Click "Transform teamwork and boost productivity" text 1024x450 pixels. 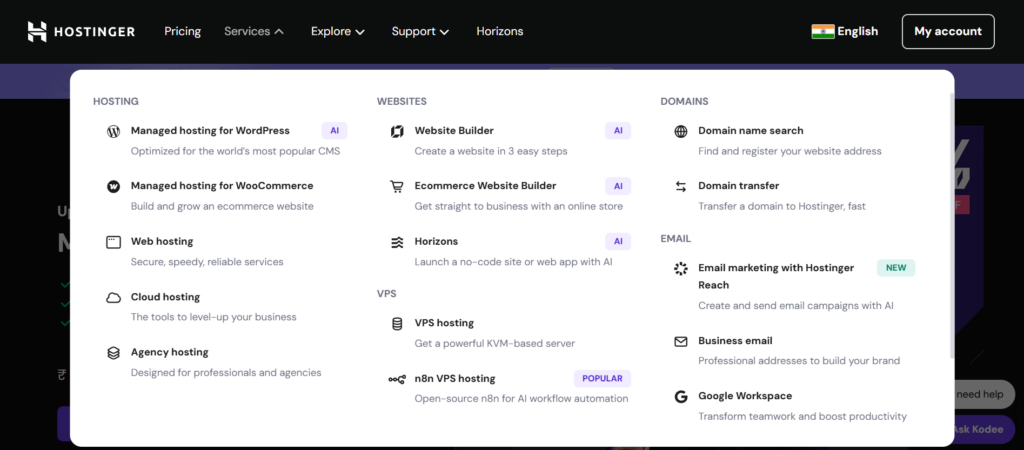803,417
